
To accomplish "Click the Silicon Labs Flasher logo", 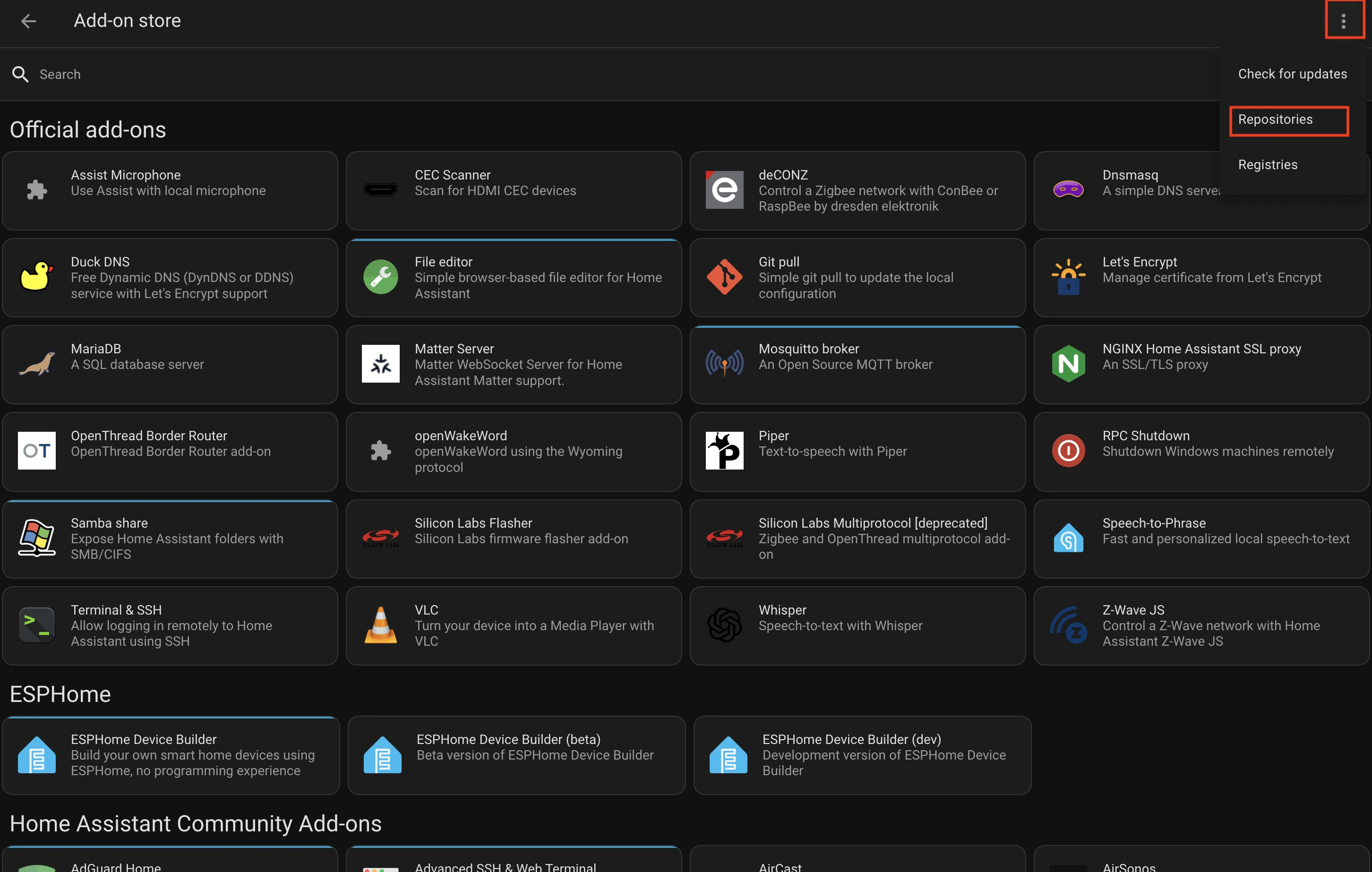I will [381, 538].
